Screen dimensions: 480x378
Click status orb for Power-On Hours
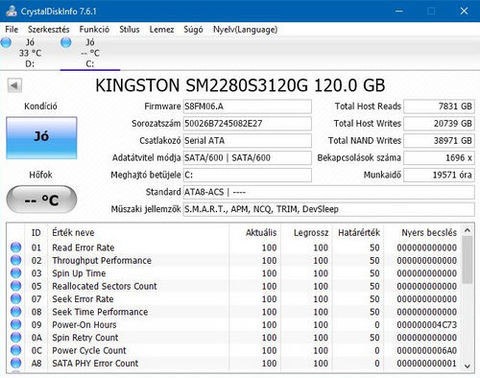(x=16, y=324)
